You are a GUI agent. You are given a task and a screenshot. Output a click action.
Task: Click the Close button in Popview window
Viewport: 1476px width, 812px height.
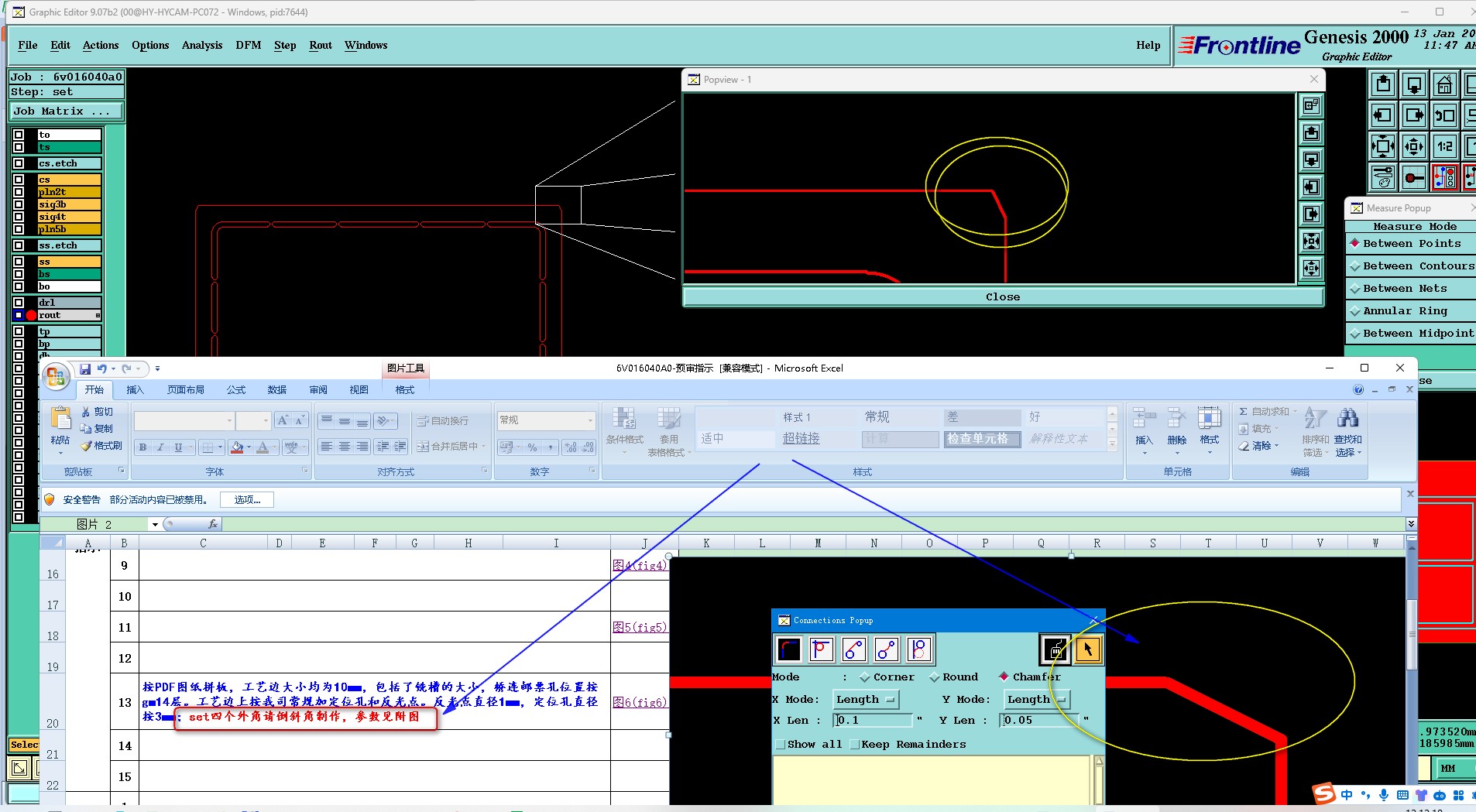coord(1003,296)
